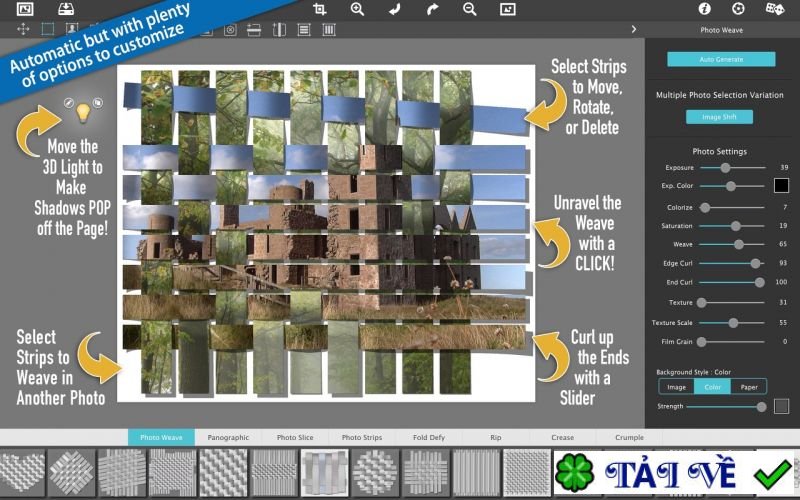Viewport: 800px width, 500px height.
Task: Zoom in with the plus magnifier
Action: click(357, 9)
